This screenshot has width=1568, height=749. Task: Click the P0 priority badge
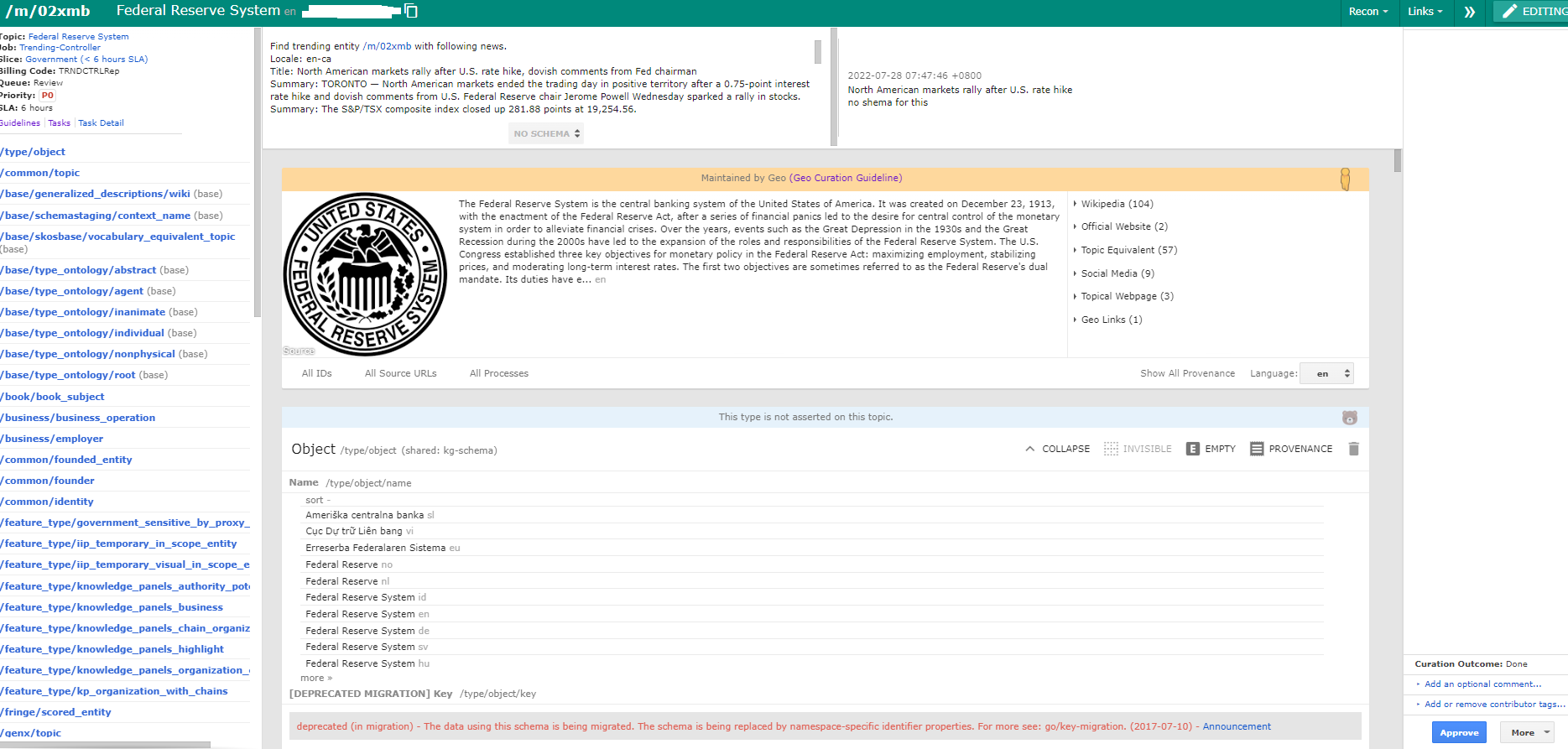[x=48, y=96]
